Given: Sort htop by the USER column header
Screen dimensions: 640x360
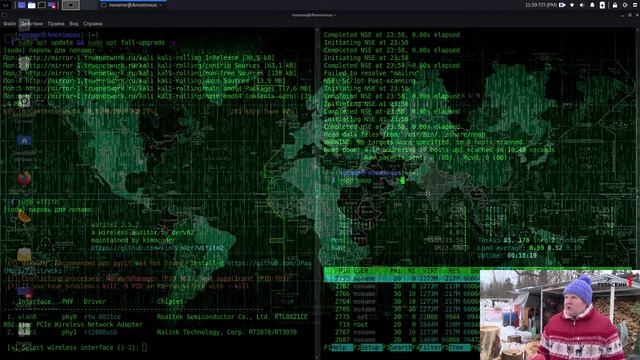Looking at the screenshot, I should point(361,271).
